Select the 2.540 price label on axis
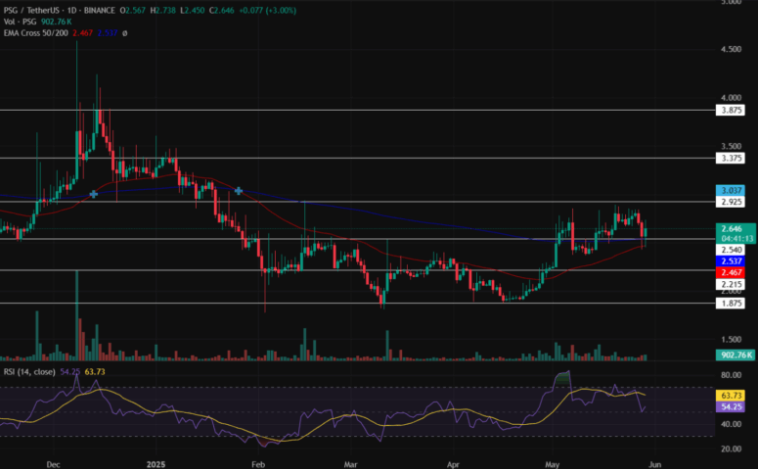This screenshot has height=469, width=758. click(731, 250)
